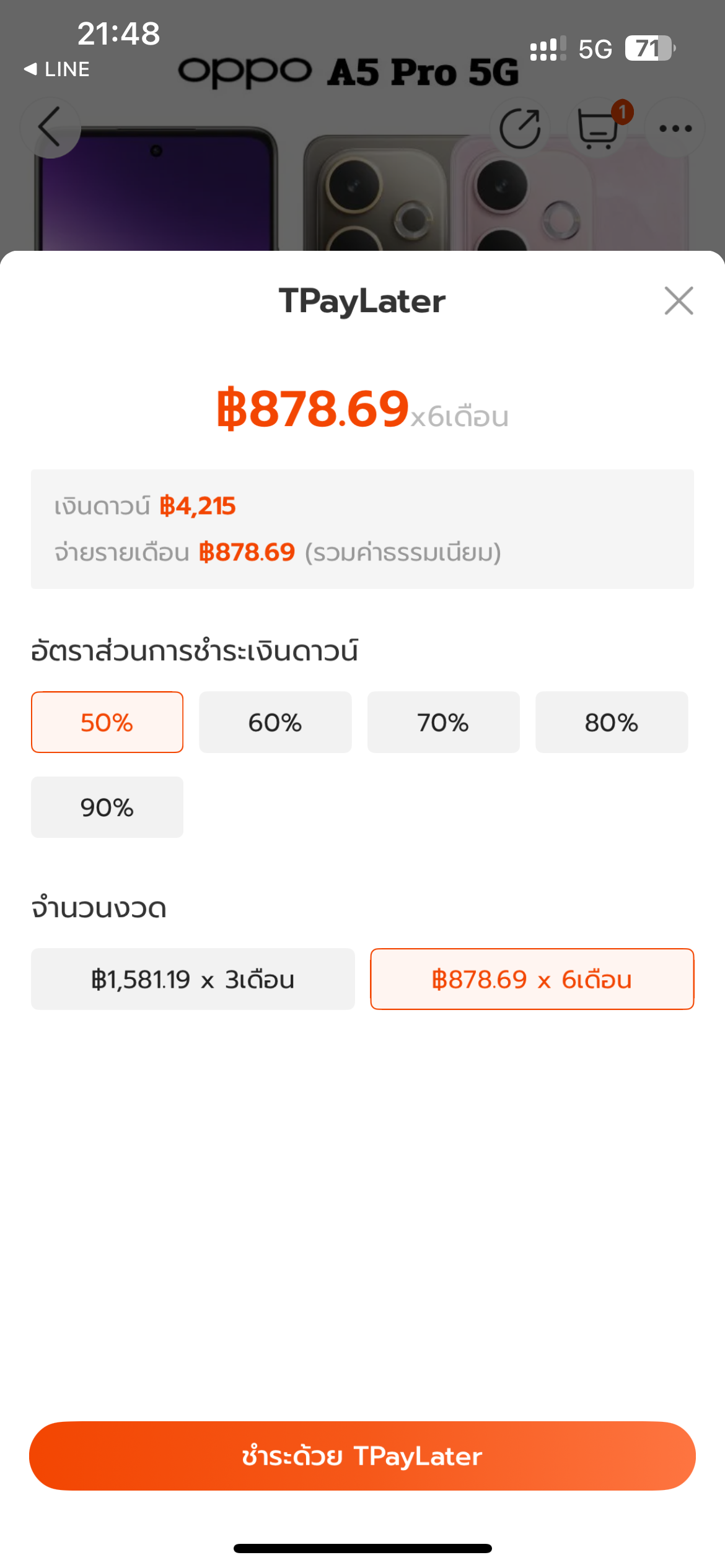Viewport: 725px width, 1568px height.
Task: Tap the battery indicator in status bar
Action: coord(650,48)
